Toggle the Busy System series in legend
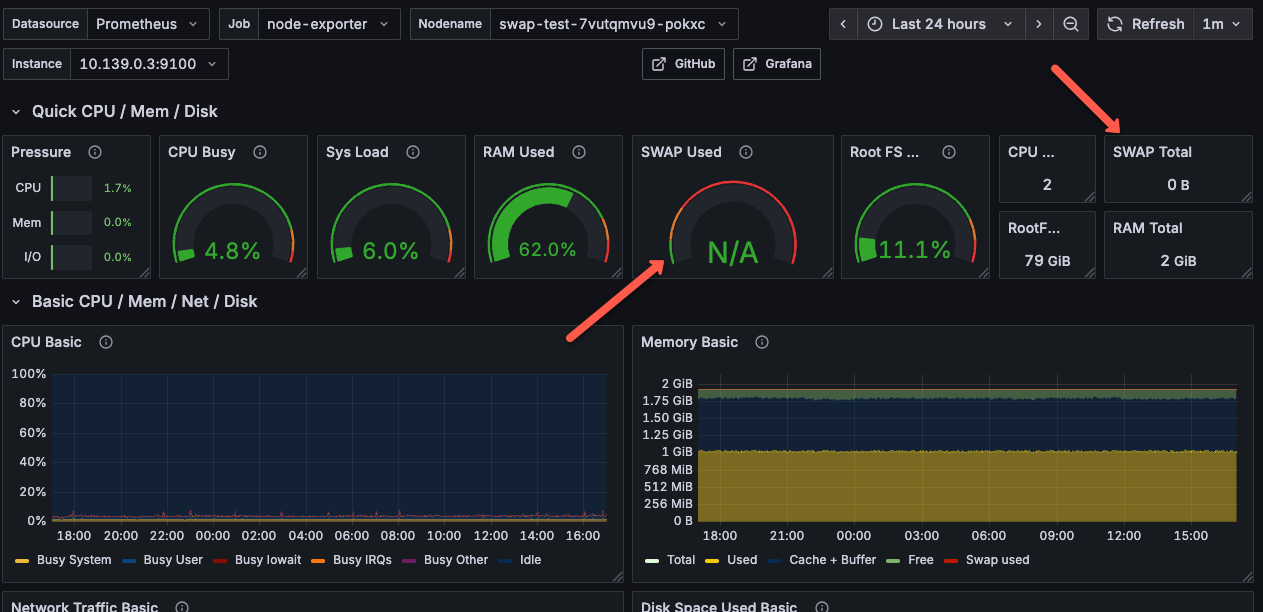Viewport: 1263px width, 612px height. point(73,560)
